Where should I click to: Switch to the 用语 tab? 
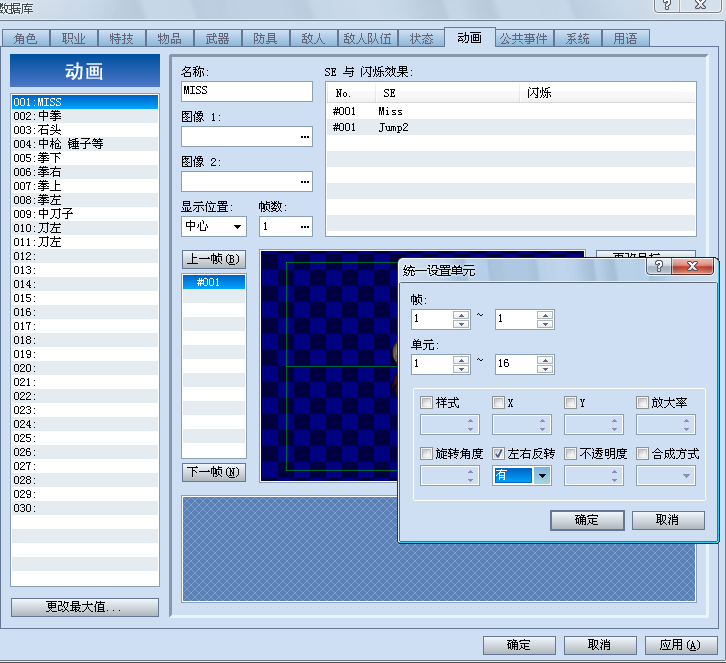[626, 38]
